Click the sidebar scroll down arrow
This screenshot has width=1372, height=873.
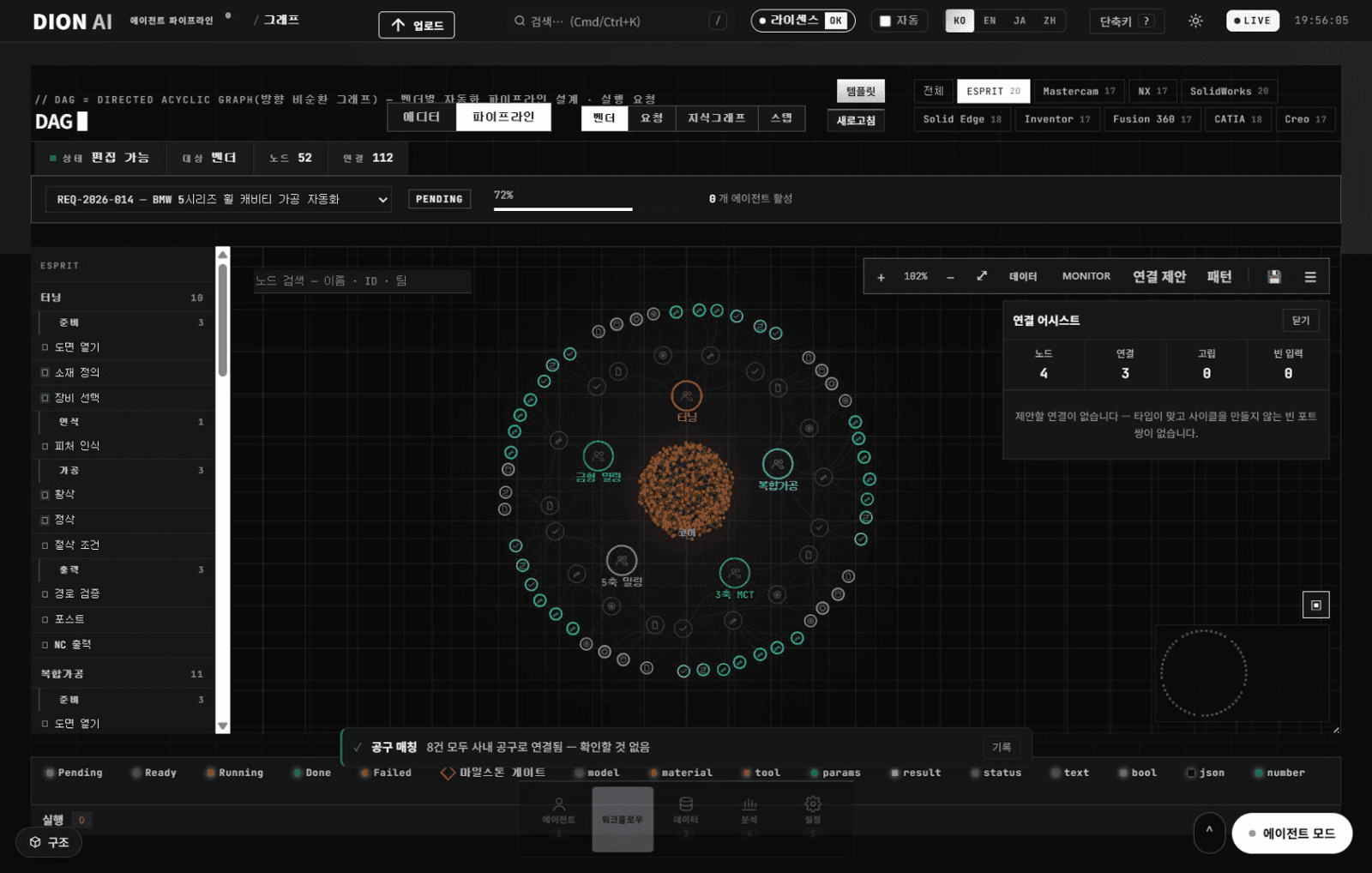click(x=223, y=725)
